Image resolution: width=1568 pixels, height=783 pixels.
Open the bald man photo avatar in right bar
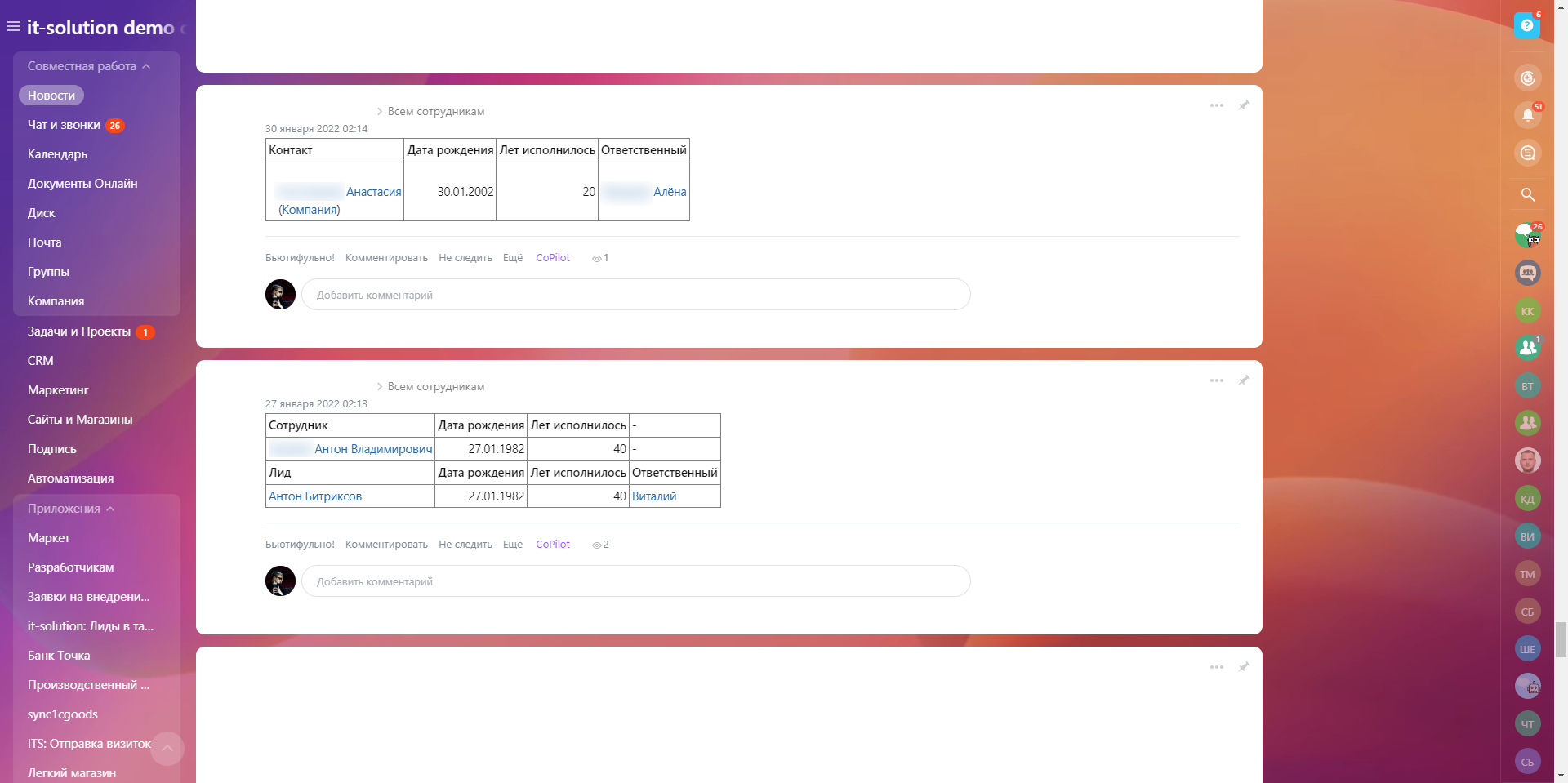1528,460
